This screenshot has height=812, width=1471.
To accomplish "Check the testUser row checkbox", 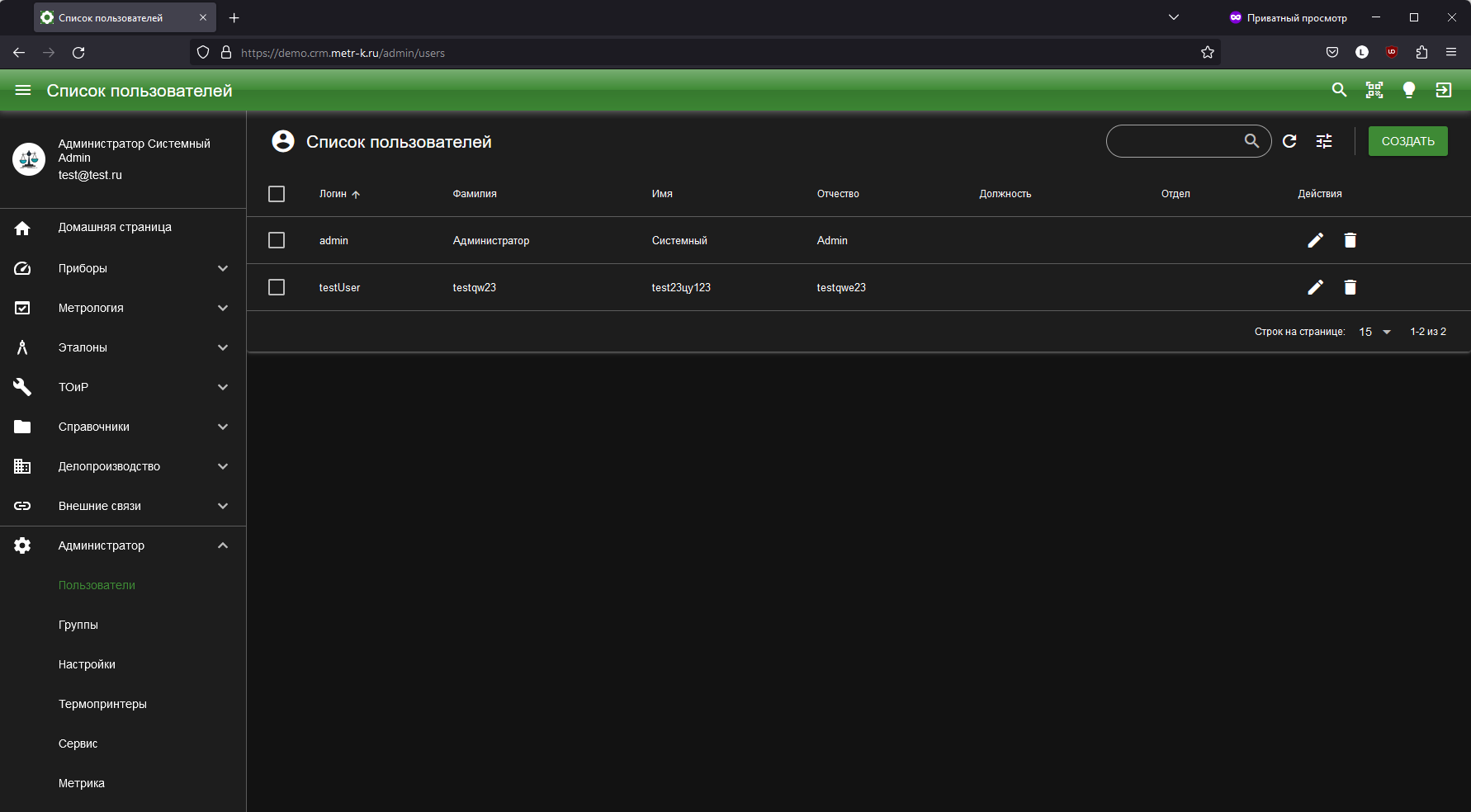I will [x=277, y=287].
